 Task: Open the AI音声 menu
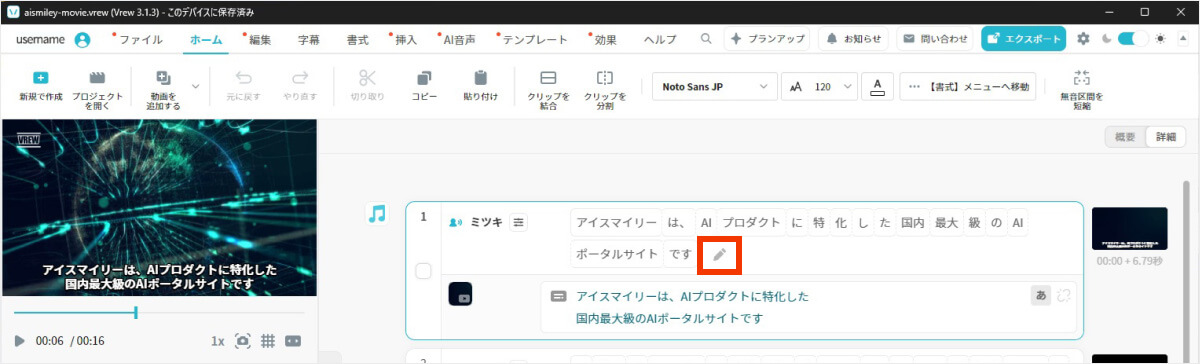pyautogui.click(x=459, y=40)
